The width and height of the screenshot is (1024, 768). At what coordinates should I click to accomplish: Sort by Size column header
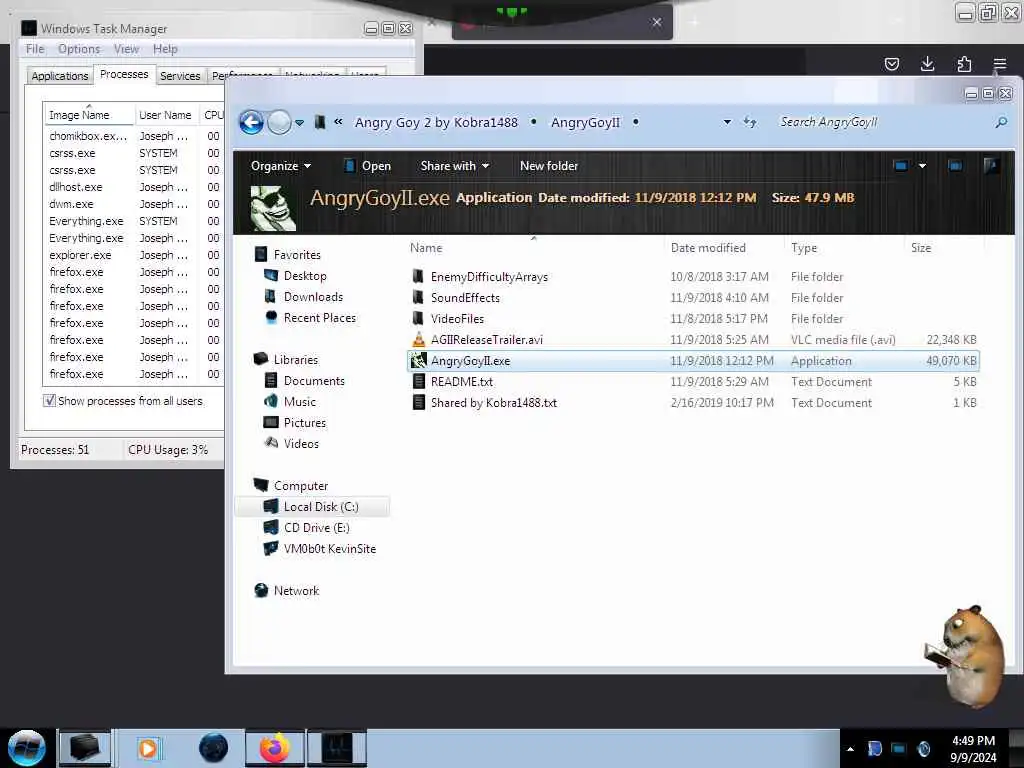pos(921,248)
